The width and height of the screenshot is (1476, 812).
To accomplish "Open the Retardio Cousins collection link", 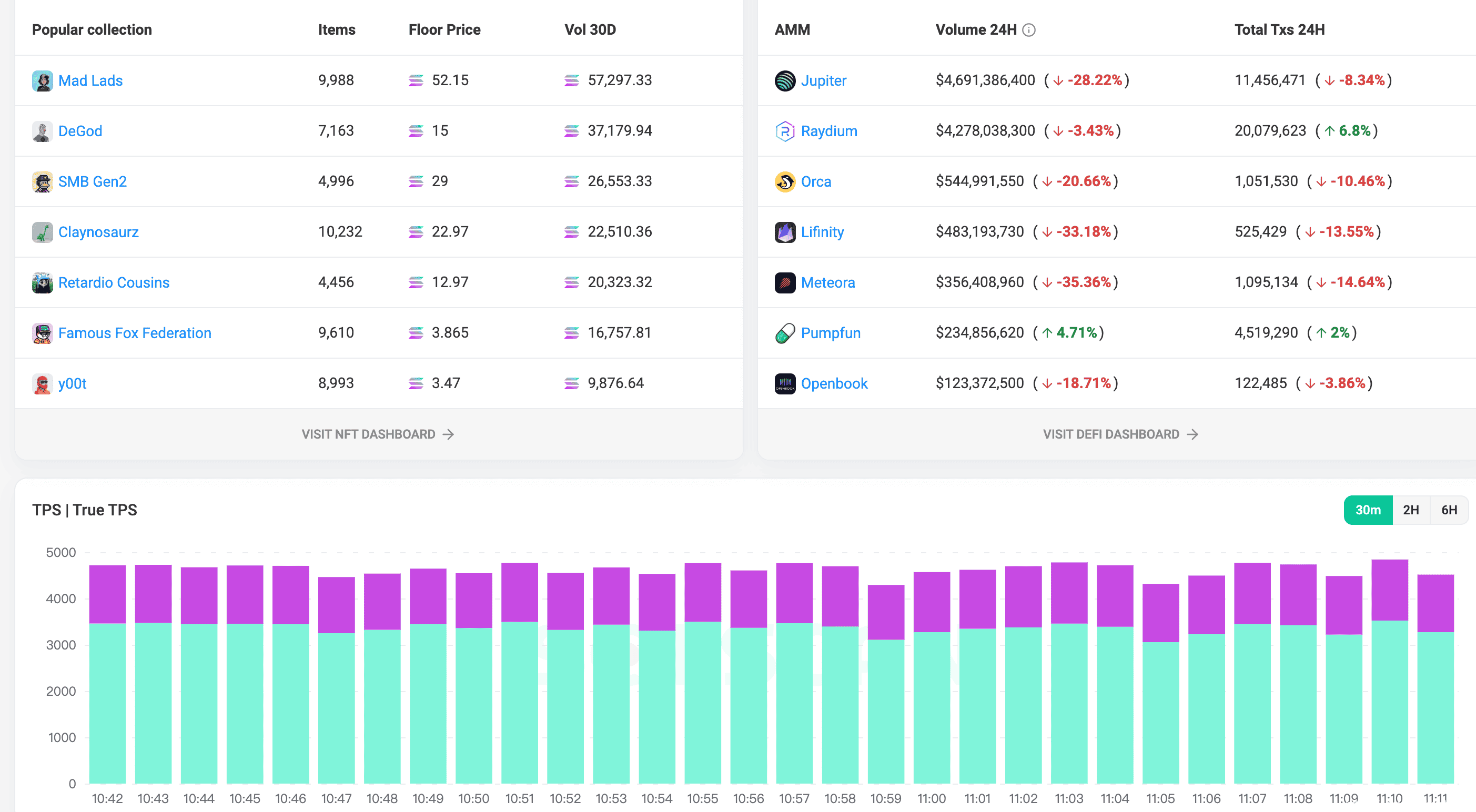I will click(114, 282).
